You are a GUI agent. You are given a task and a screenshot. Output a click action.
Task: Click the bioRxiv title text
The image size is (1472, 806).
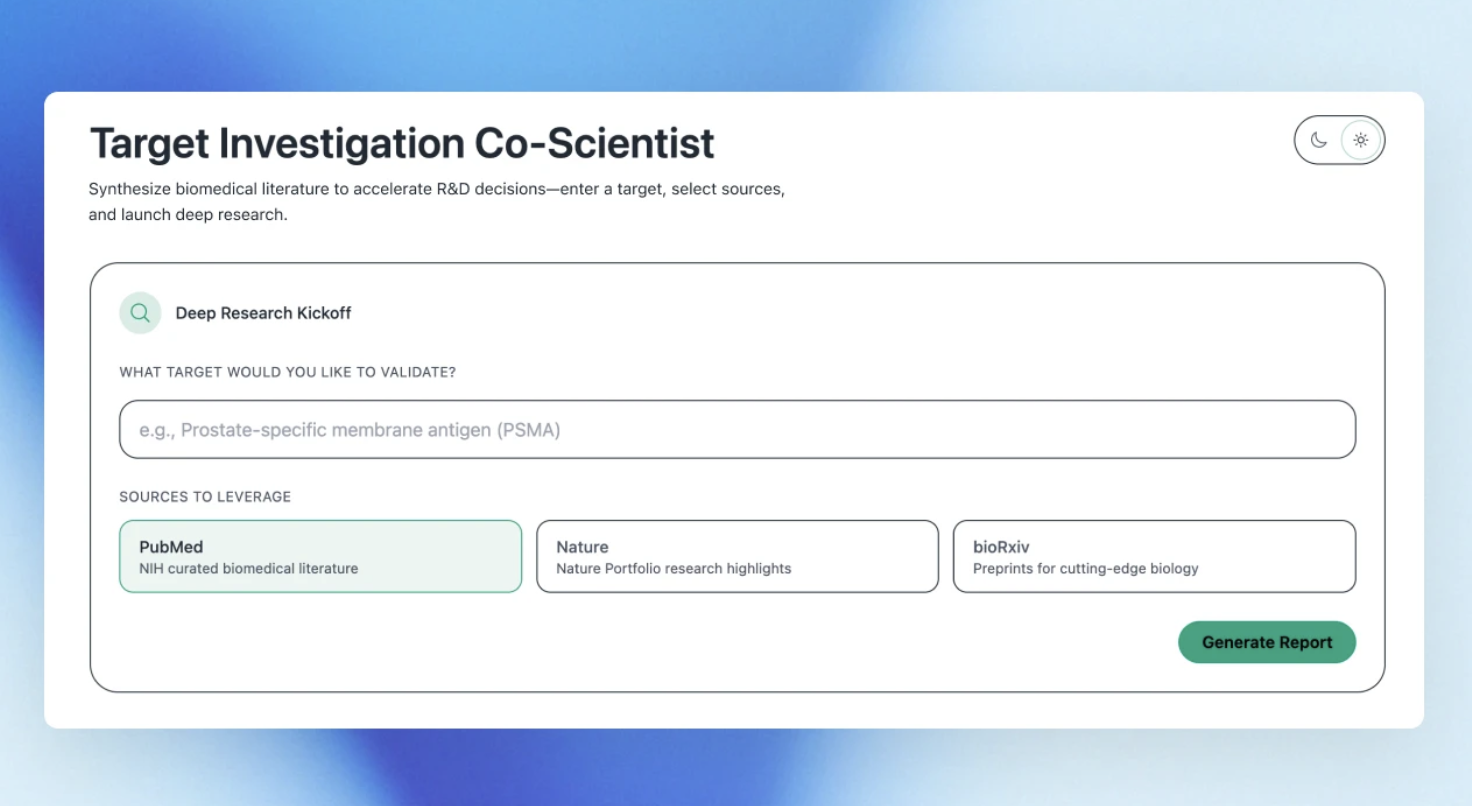[x=1001, y=547]
